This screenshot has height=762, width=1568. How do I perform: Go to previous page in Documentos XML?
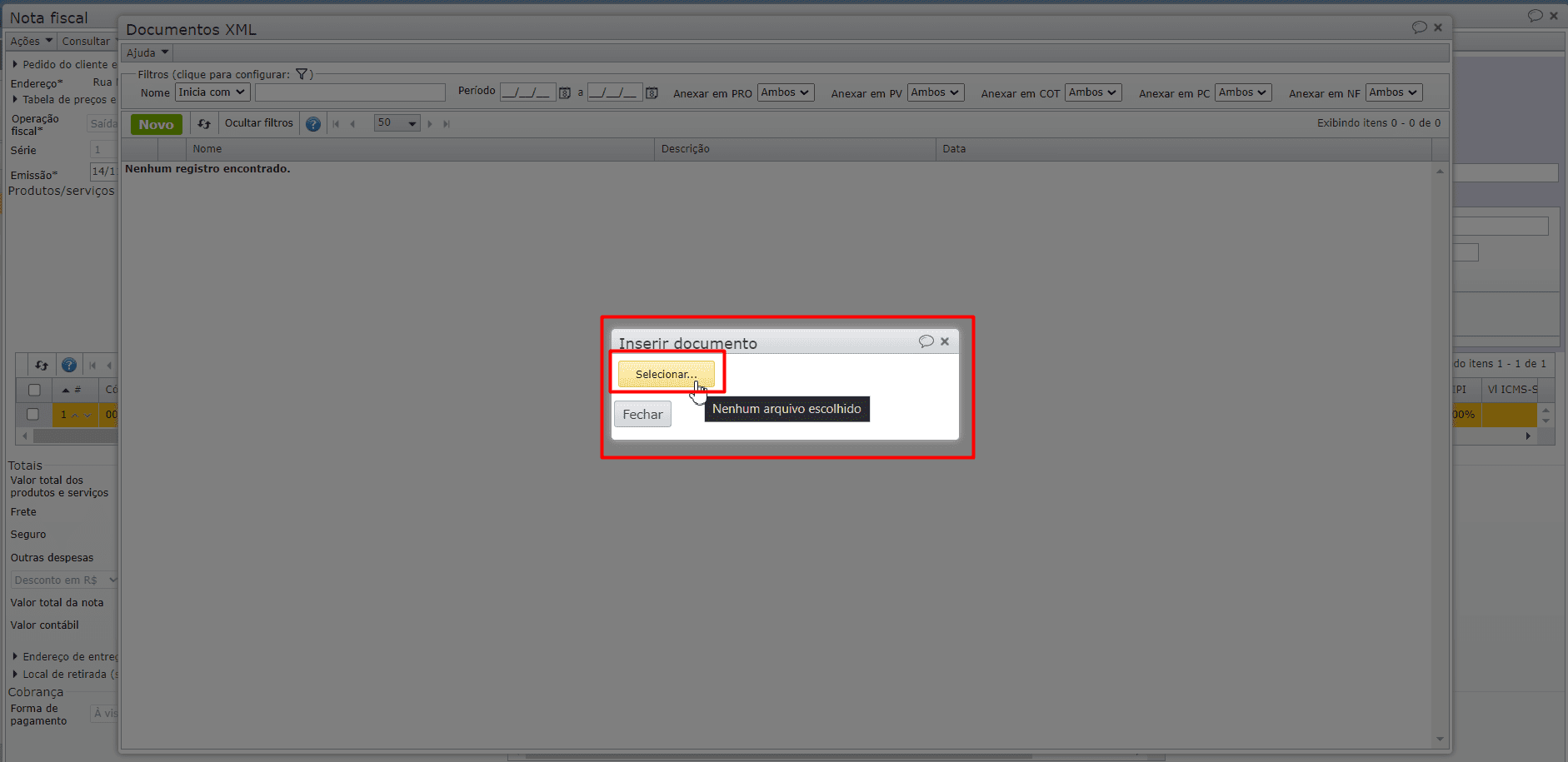[x=352, y=124]
